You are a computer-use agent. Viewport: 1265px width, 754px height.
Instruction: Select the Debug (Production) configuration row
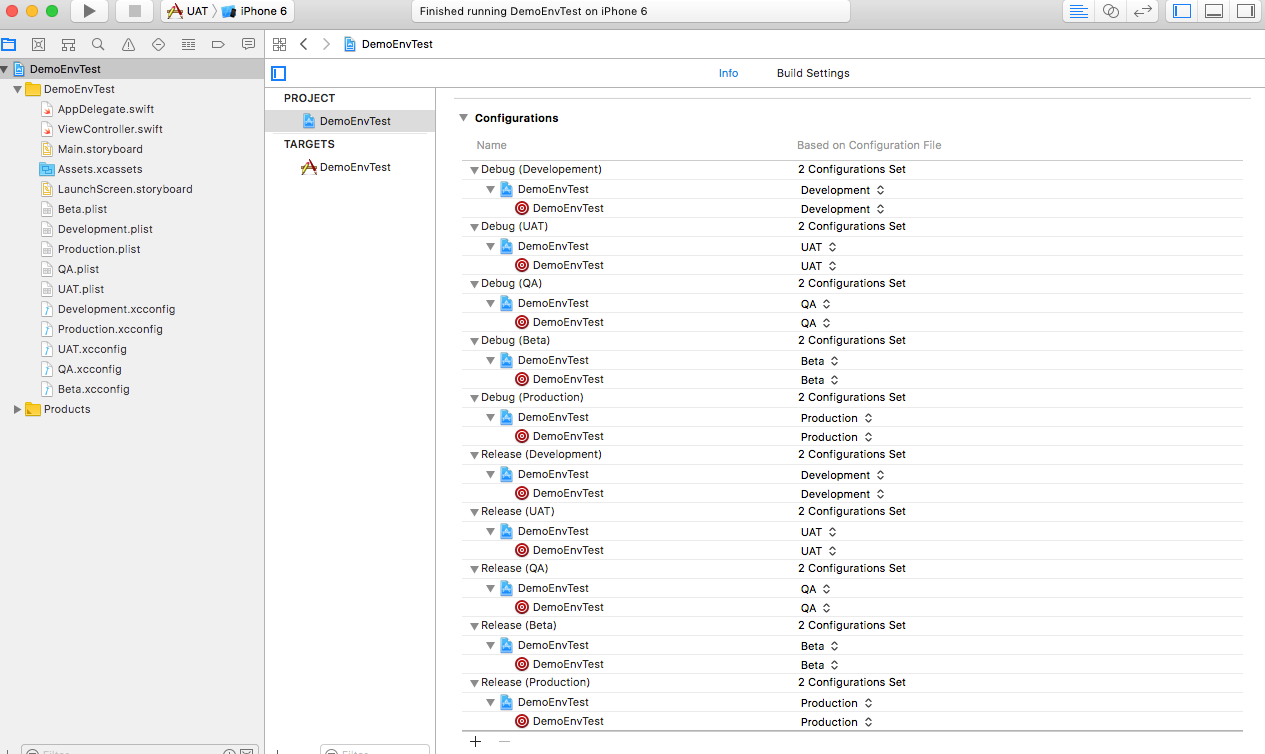click(x=852, y=398)
